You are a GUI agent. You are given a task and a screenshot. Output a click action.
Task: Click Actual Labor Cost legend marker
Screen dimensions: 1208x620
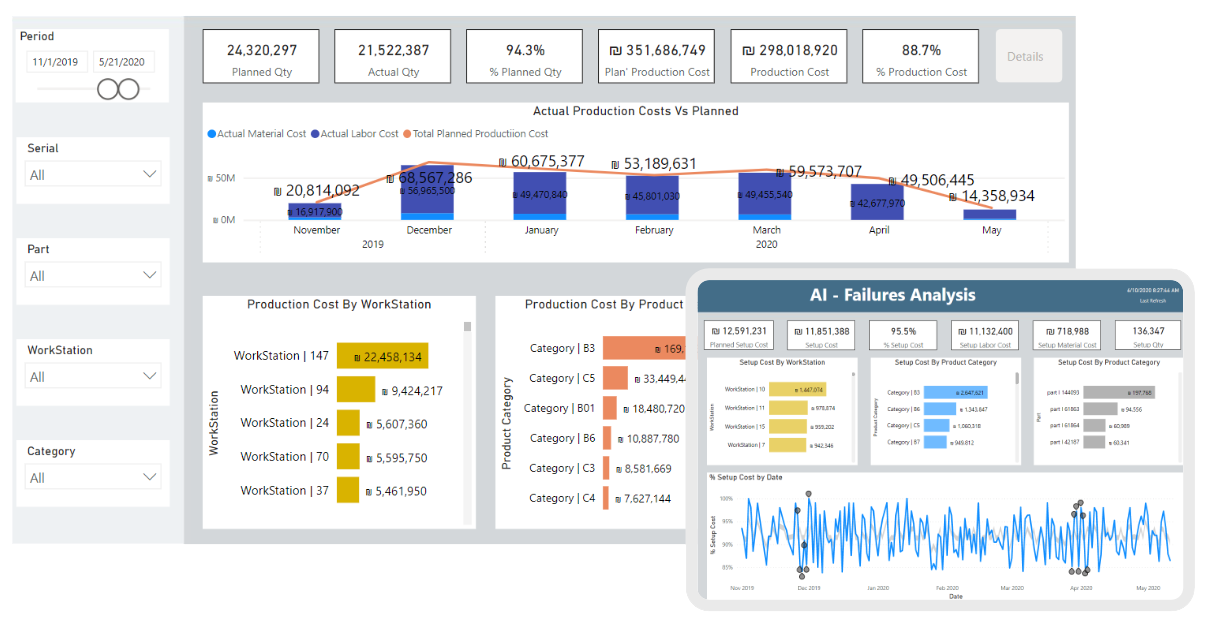coord(314,133)
